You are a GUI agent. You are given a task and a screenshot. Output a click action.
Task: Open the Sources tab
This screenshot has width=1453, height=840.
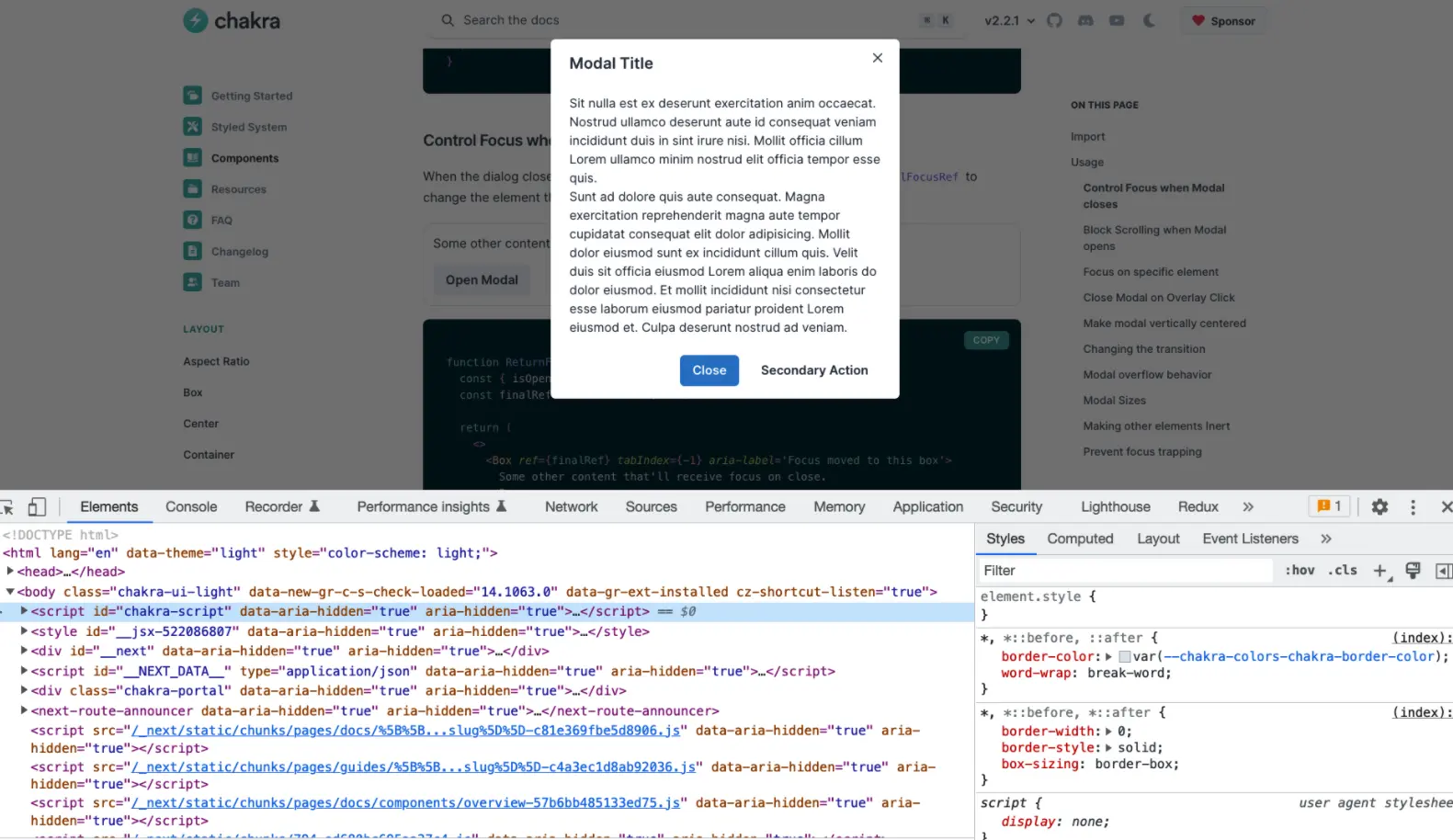pyautogui.click(x=651, y=506)
